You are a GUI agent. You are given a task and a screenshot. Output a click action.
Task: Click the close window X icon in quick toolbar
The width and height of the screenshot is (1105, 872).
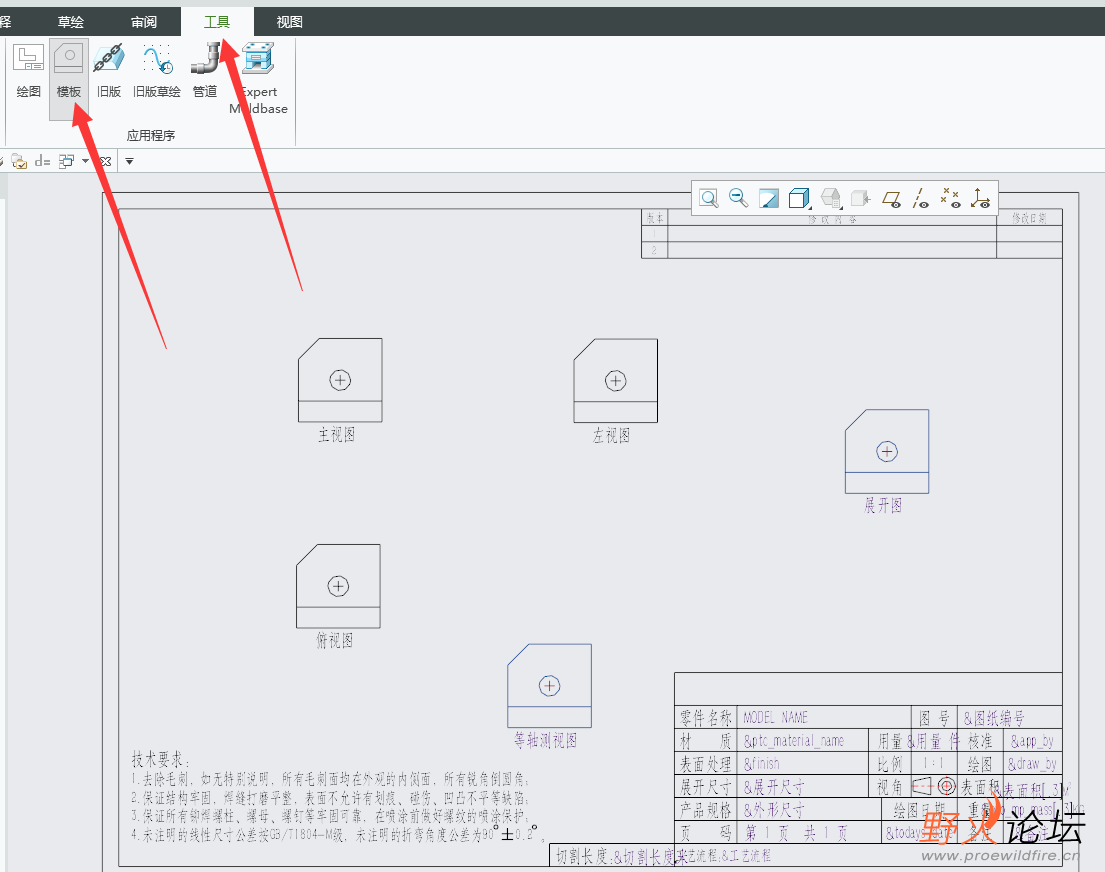tap(106, 161)
